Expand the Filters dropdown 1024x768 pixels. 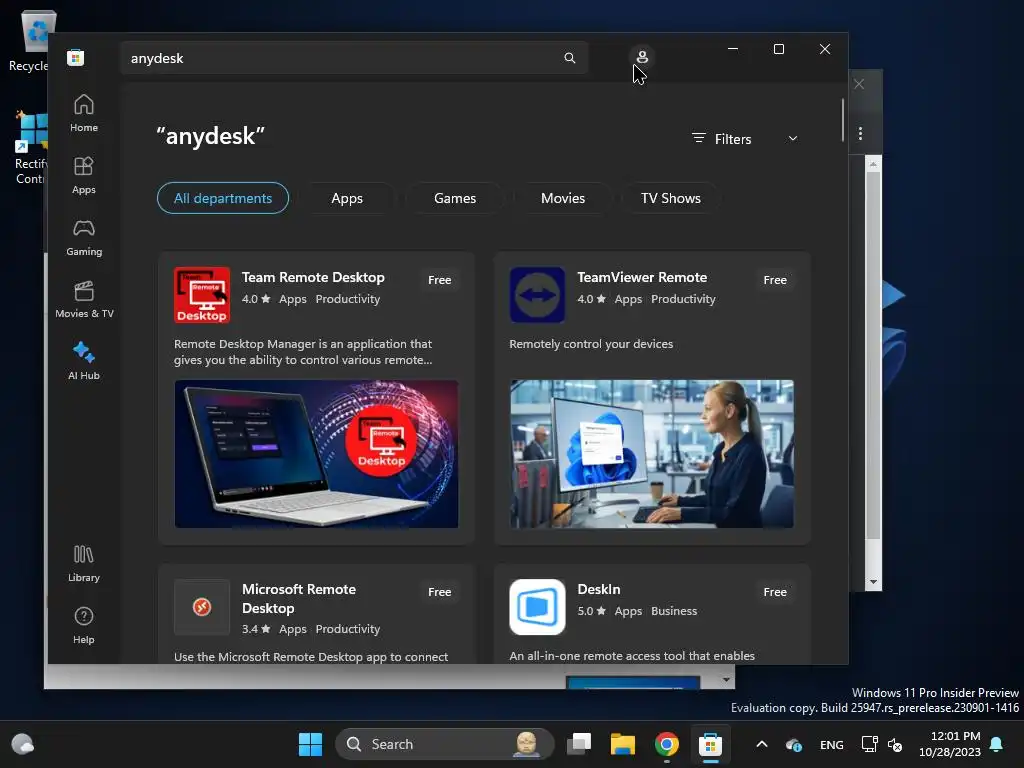[x=745, y=138]
